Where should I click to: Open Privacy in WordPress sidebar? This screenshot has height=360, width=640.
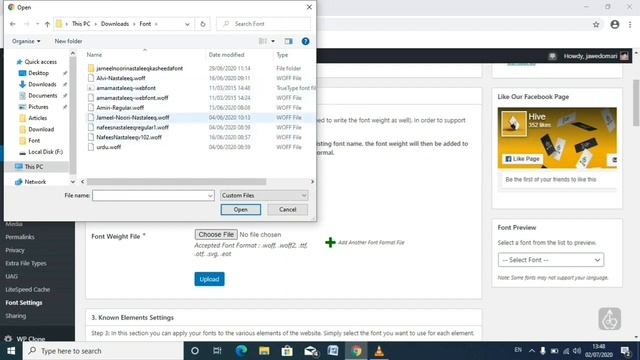(x=15, y=250)
